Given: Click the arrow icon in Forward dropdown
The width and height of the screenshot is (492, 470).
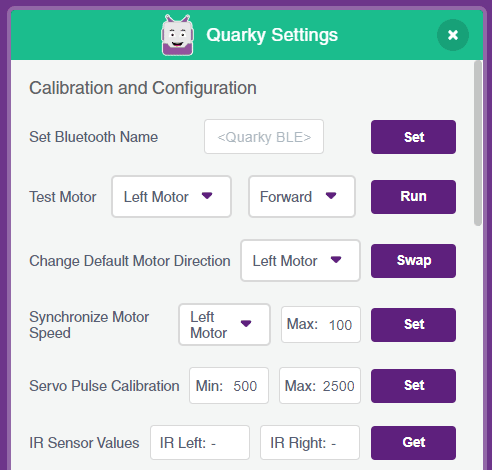Looking at the screenshot, I should tap(331, 196).
